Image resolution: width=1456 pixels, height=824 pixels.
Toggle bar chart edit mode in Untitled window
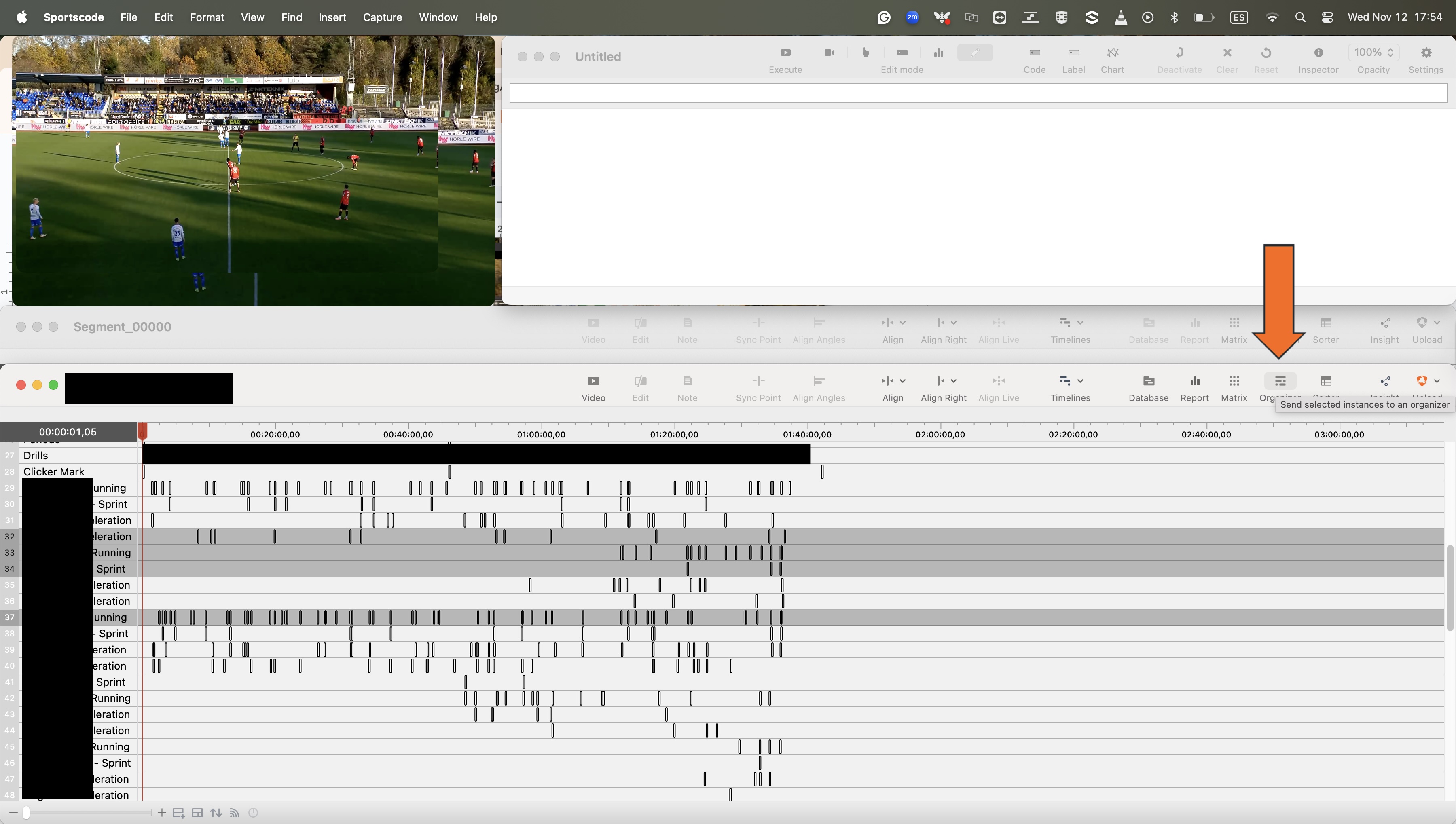coord(939,53)
